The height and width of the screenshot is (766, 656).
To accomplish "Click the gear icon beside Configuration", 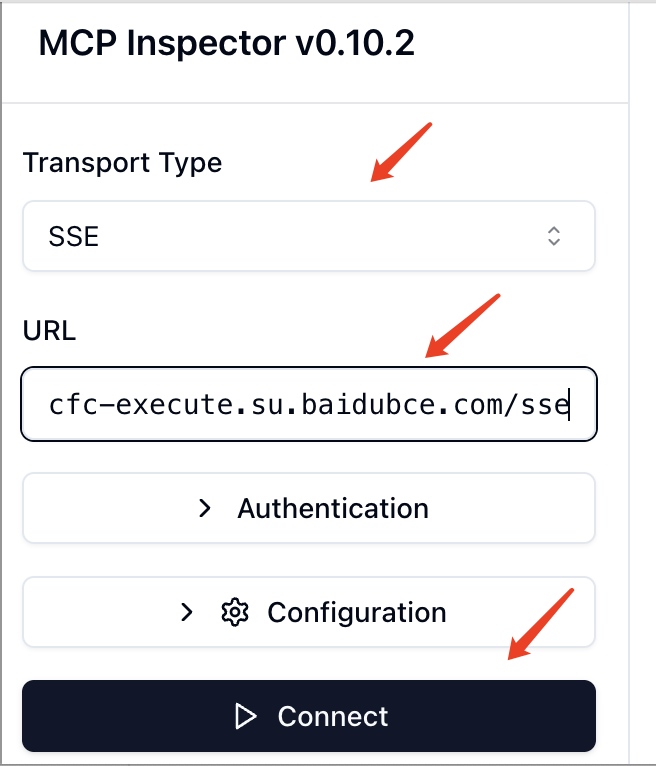I will [x=234, y=612].
